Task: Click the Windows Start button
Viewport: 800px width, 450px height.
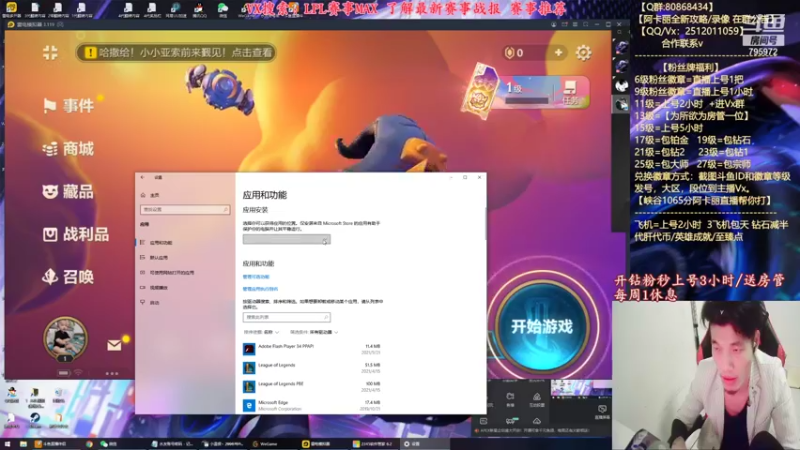Action: (x=7, y=444)
